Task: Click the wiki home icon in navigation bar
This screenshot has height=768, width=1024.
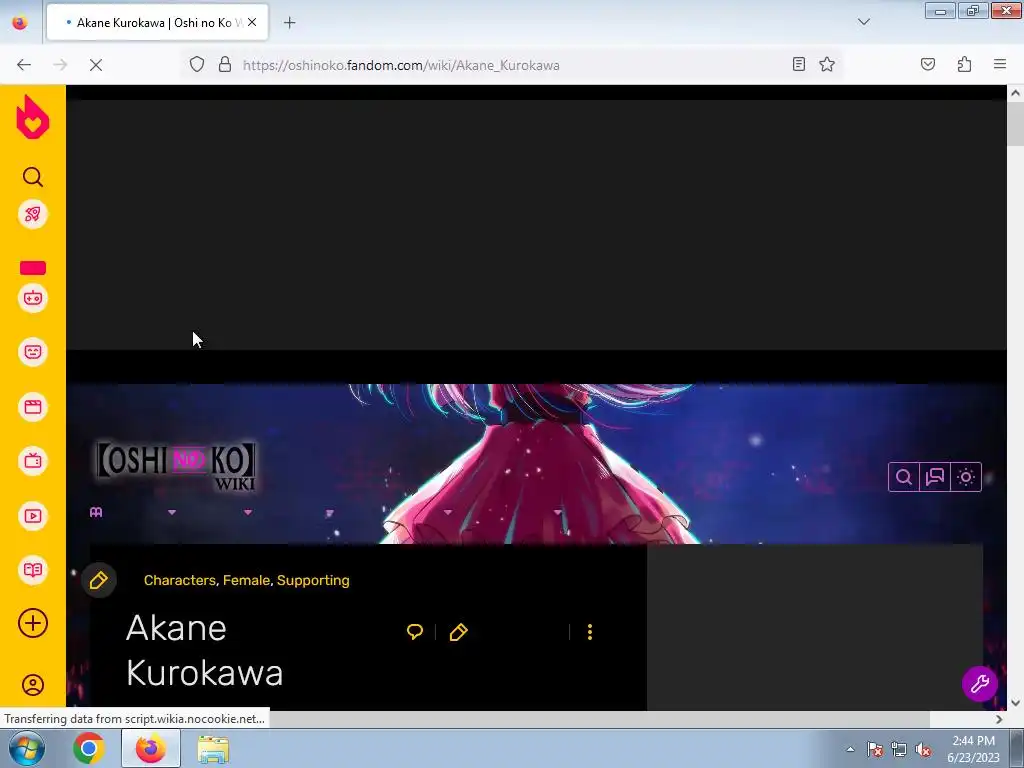Action: (96, 512)
